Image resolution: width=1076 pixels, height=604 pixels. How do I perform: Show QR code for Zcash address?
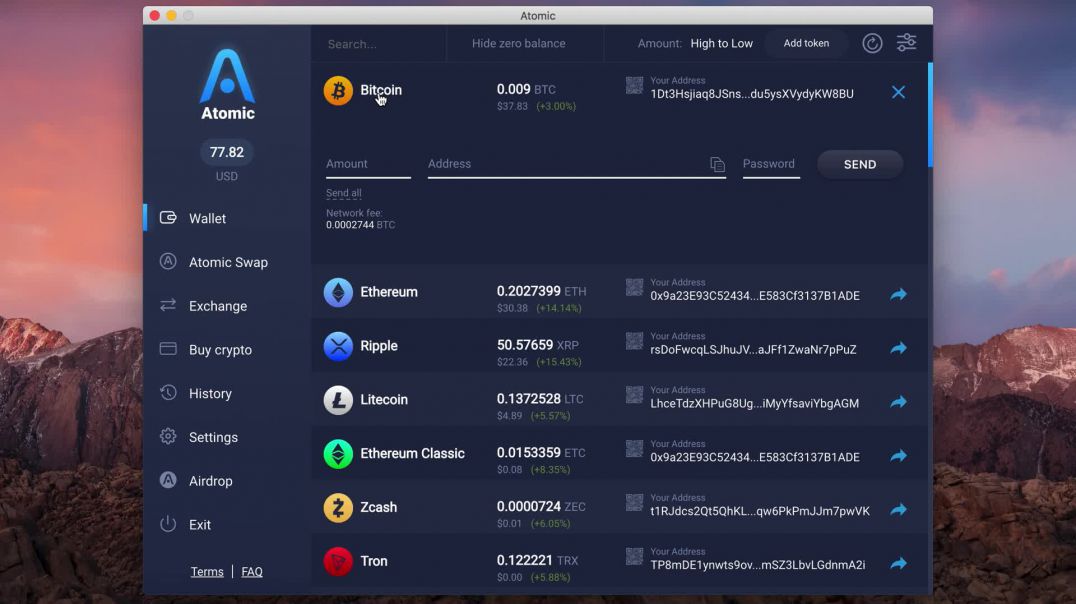coord(634,502)
